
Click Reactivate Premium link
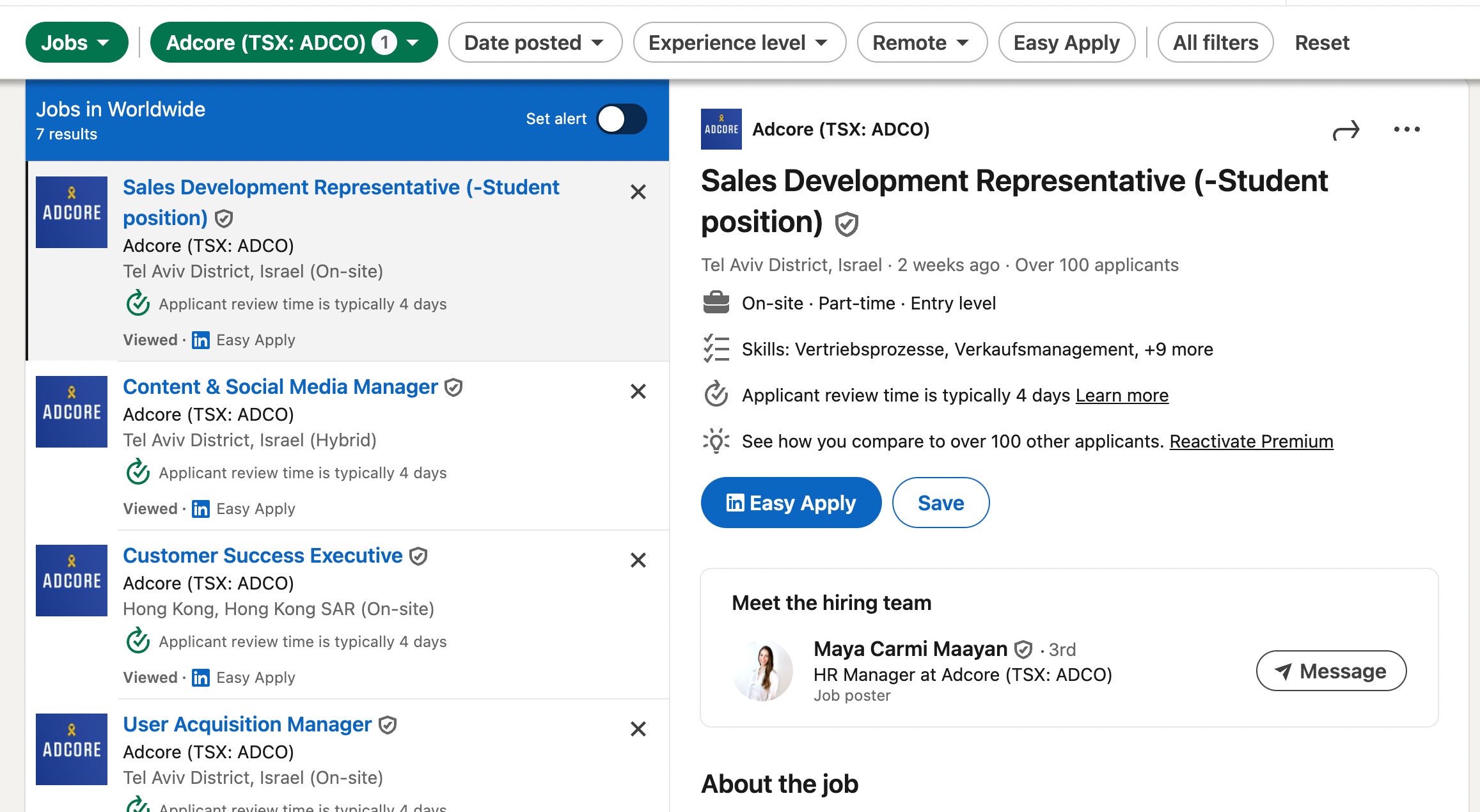point(1251,441)
